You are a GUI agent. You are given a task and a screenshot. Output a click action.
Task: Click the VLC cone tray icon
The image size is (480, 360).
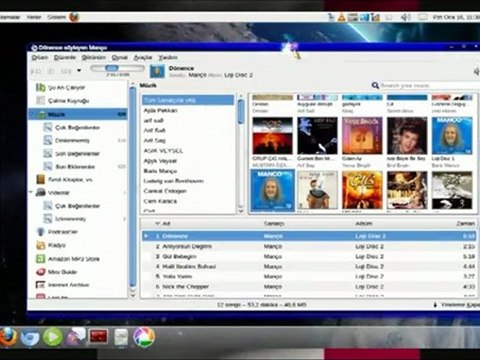341,17
